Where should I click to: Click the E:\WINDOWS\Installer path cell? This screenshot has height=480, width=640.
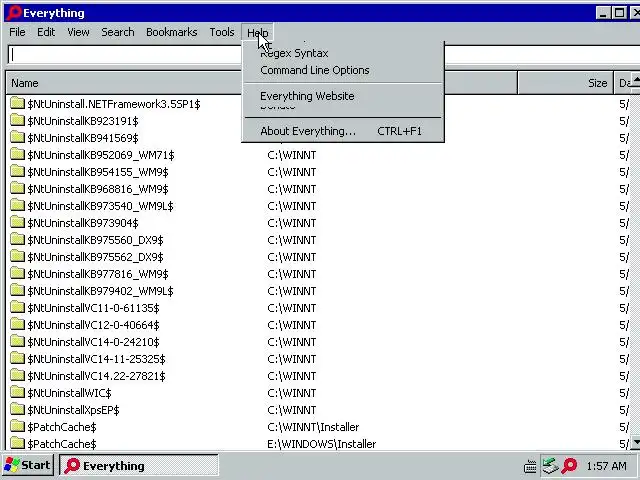[322, 444]
